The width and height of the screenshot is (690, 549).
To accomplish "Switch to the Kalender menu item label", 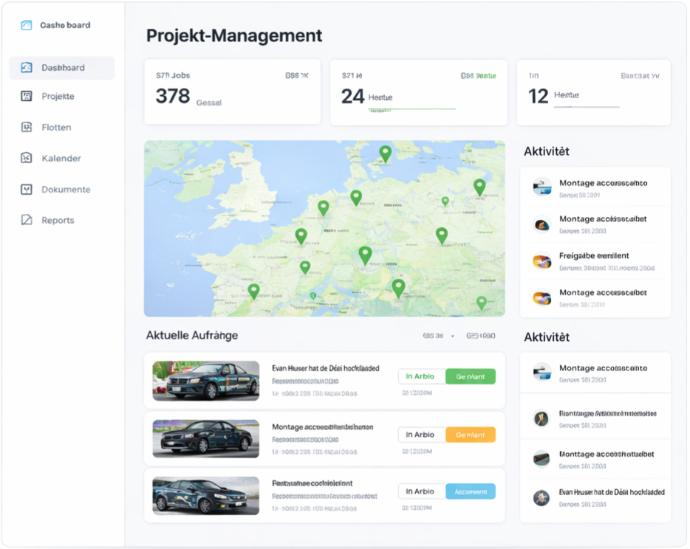I will (x=61, y=158).
